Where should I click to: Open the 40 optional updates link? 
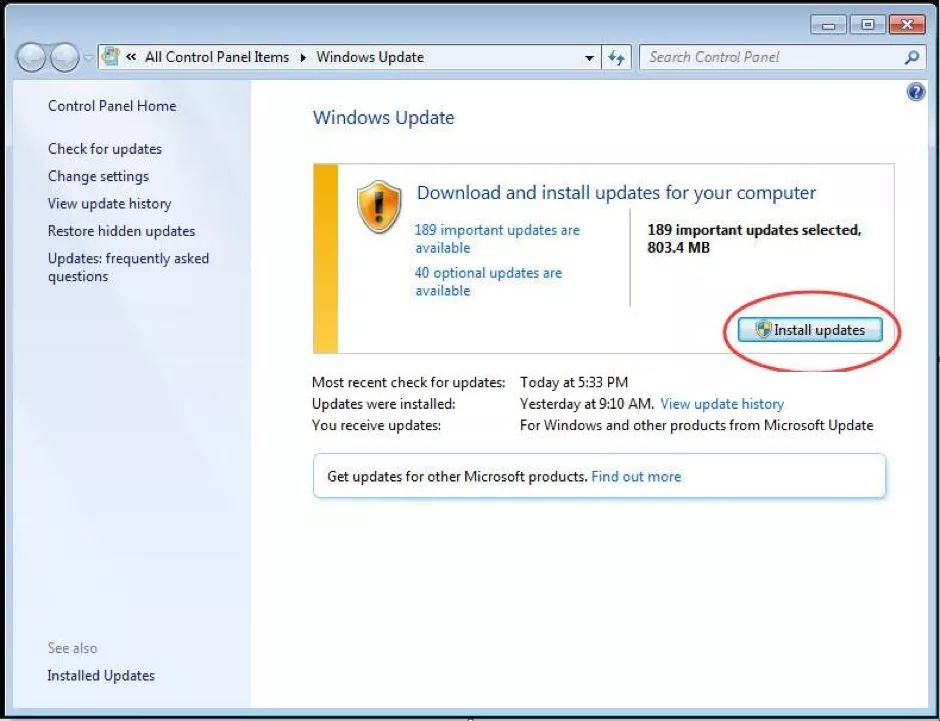488,272
